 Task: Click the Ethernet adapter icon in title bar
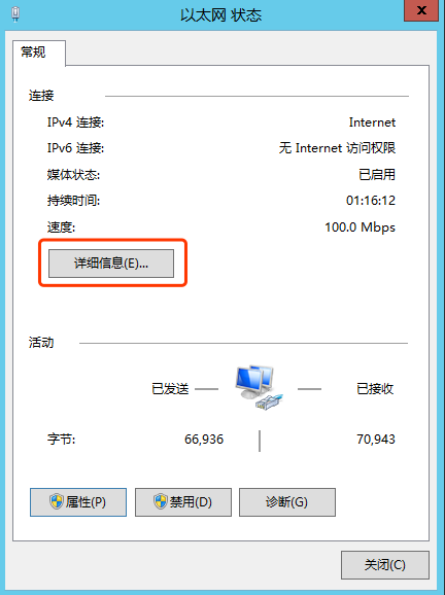coord(15,14)
